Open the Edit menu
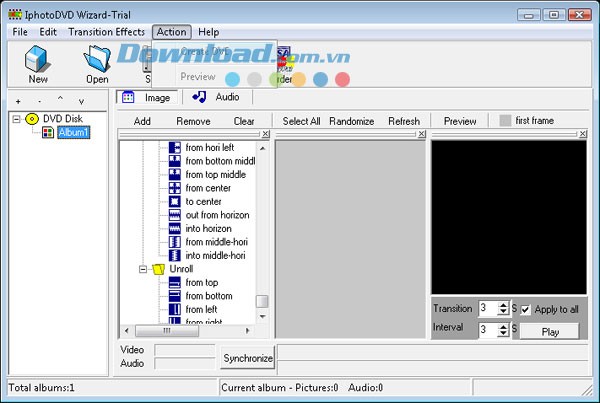Screen dimensions: 600x403 48,32
